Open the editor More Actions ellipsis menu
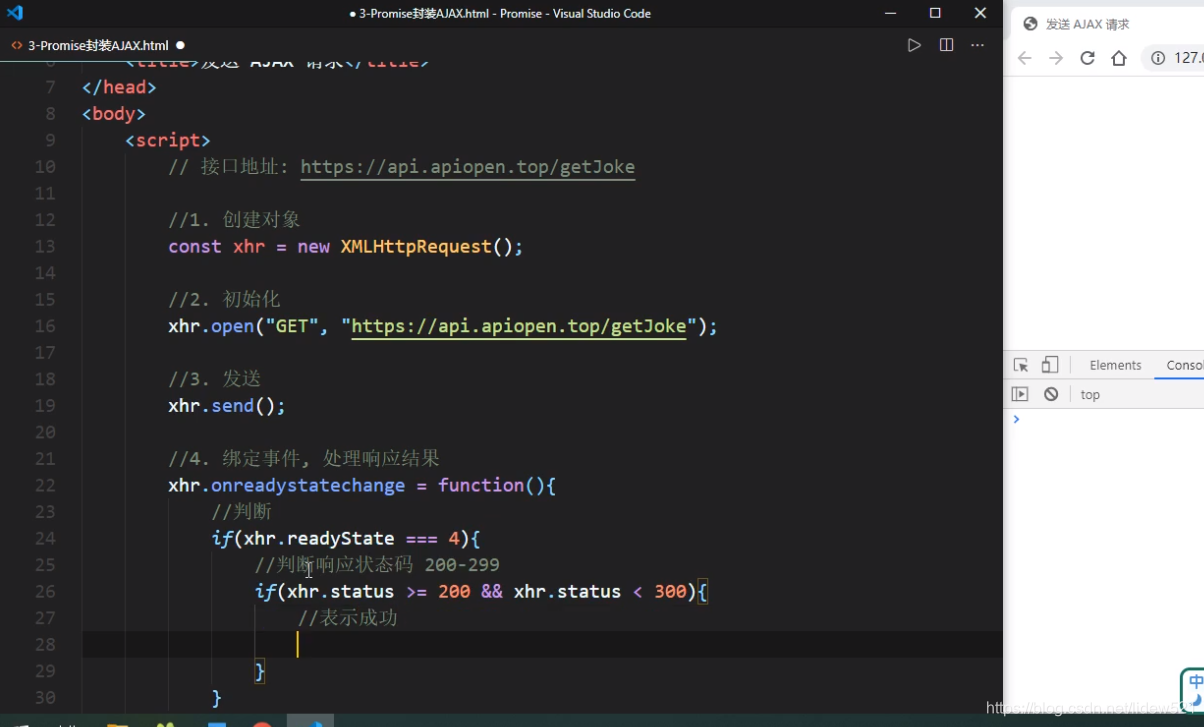The image size is (1204, 727). [978, 45]
